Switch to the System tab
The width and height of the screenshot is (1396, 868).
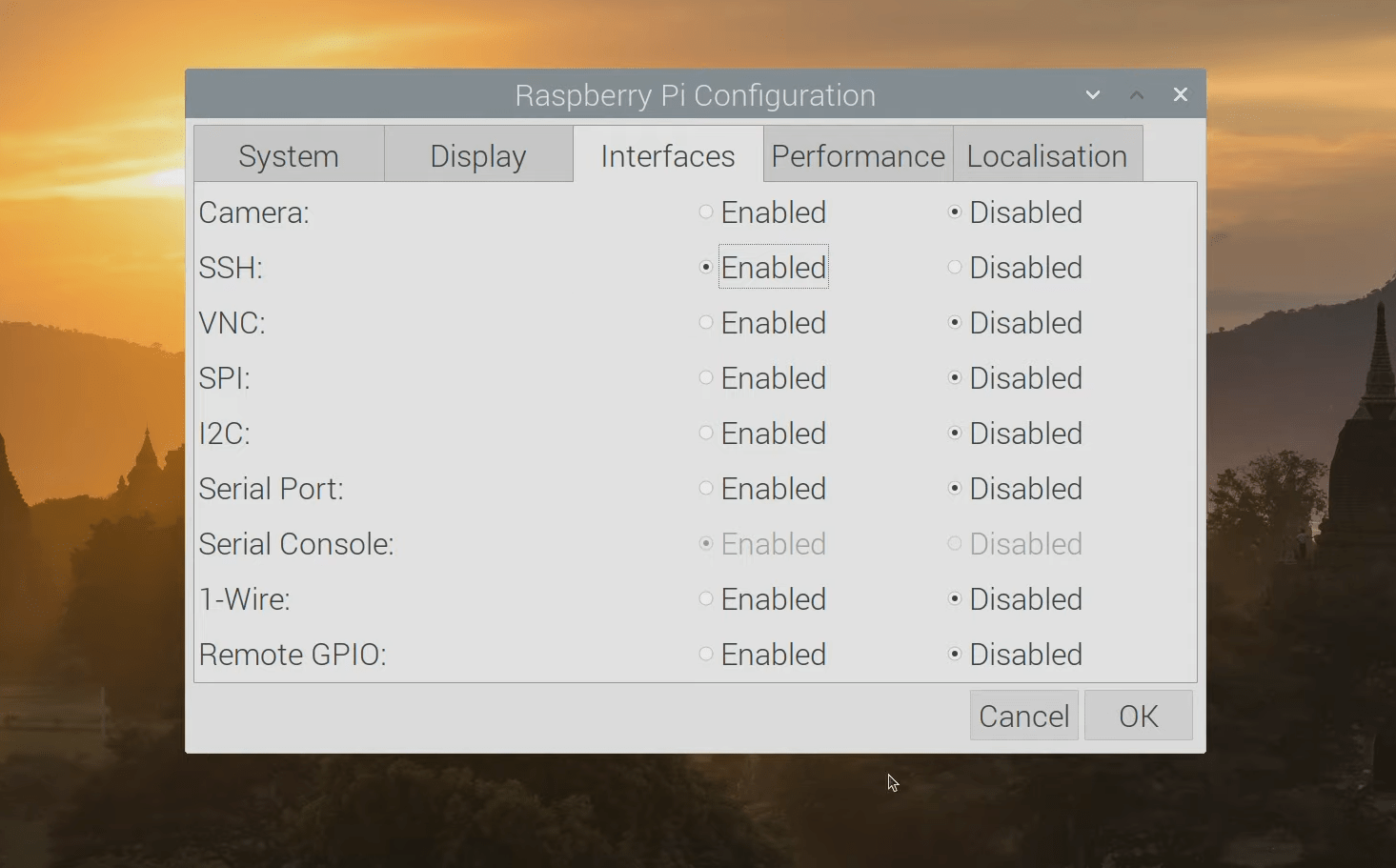pos(289,154)
